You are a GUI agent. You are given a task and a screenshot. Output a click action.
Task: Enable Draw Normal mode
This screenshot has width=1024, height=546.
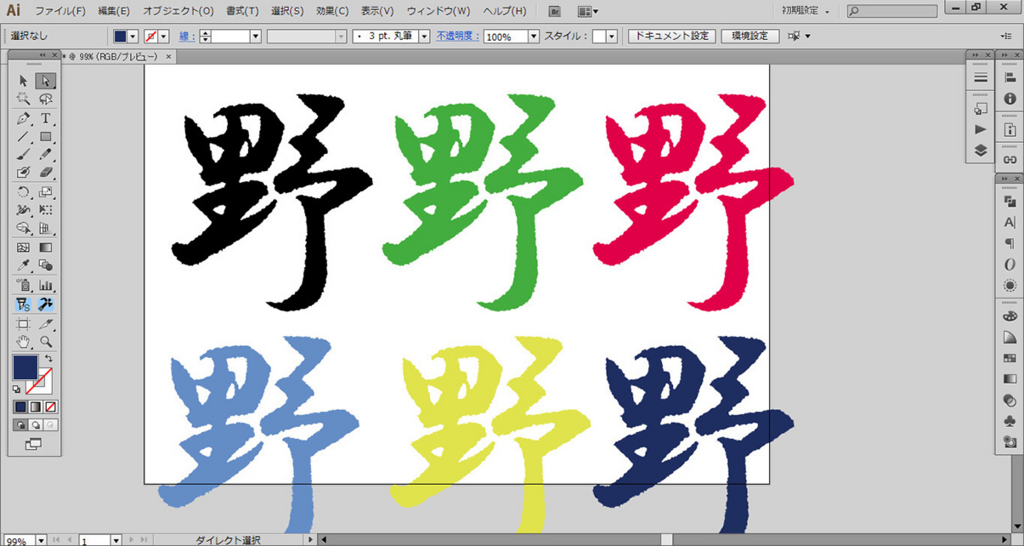coord(21,425)
